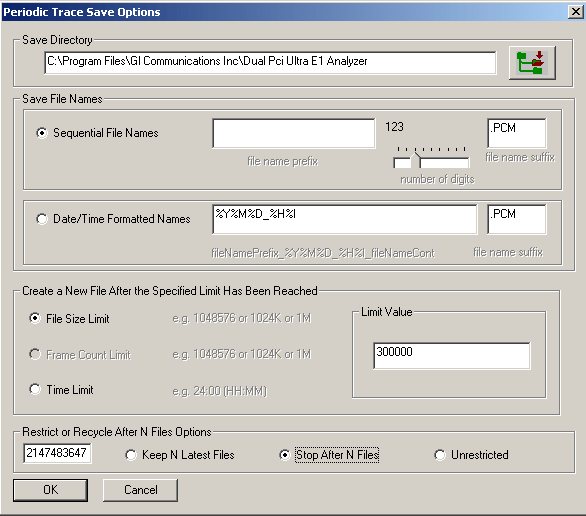586x516 pixels.
Task: Click the Save Directory path field
Action: pyautogui.click(x=270, y=63)
